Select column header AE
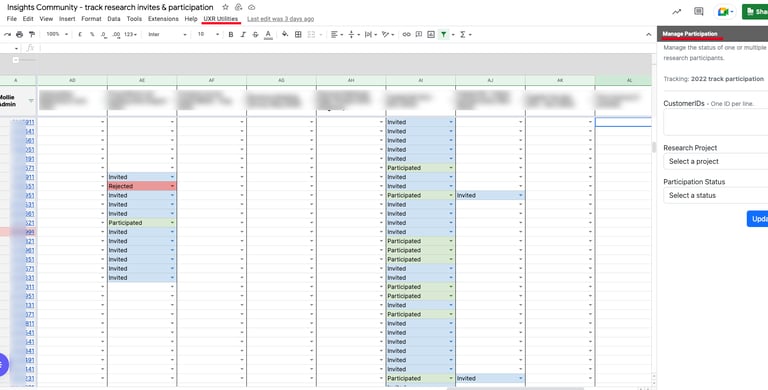Viewport: 768px width, 390px height. tap(142, 80)
